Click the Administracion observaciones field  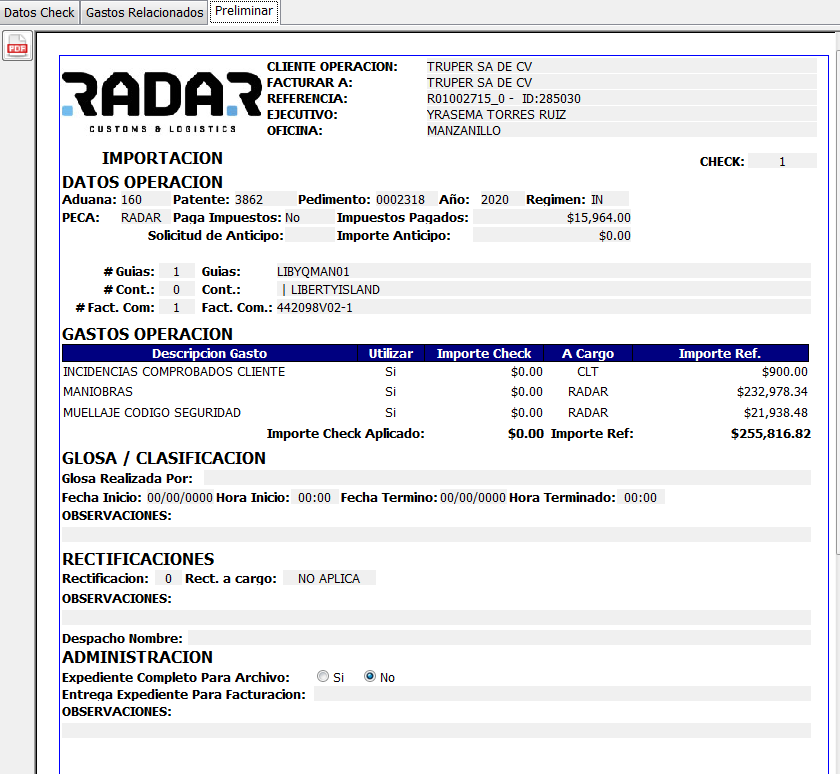click(436, 731)
